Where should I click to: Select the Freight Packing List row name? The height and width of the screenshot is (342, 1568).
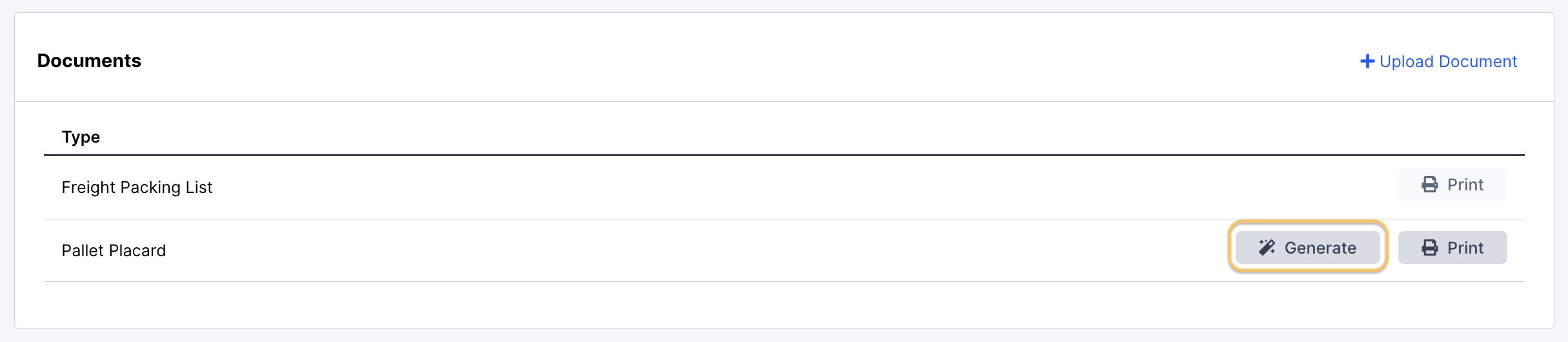[137, 187]
